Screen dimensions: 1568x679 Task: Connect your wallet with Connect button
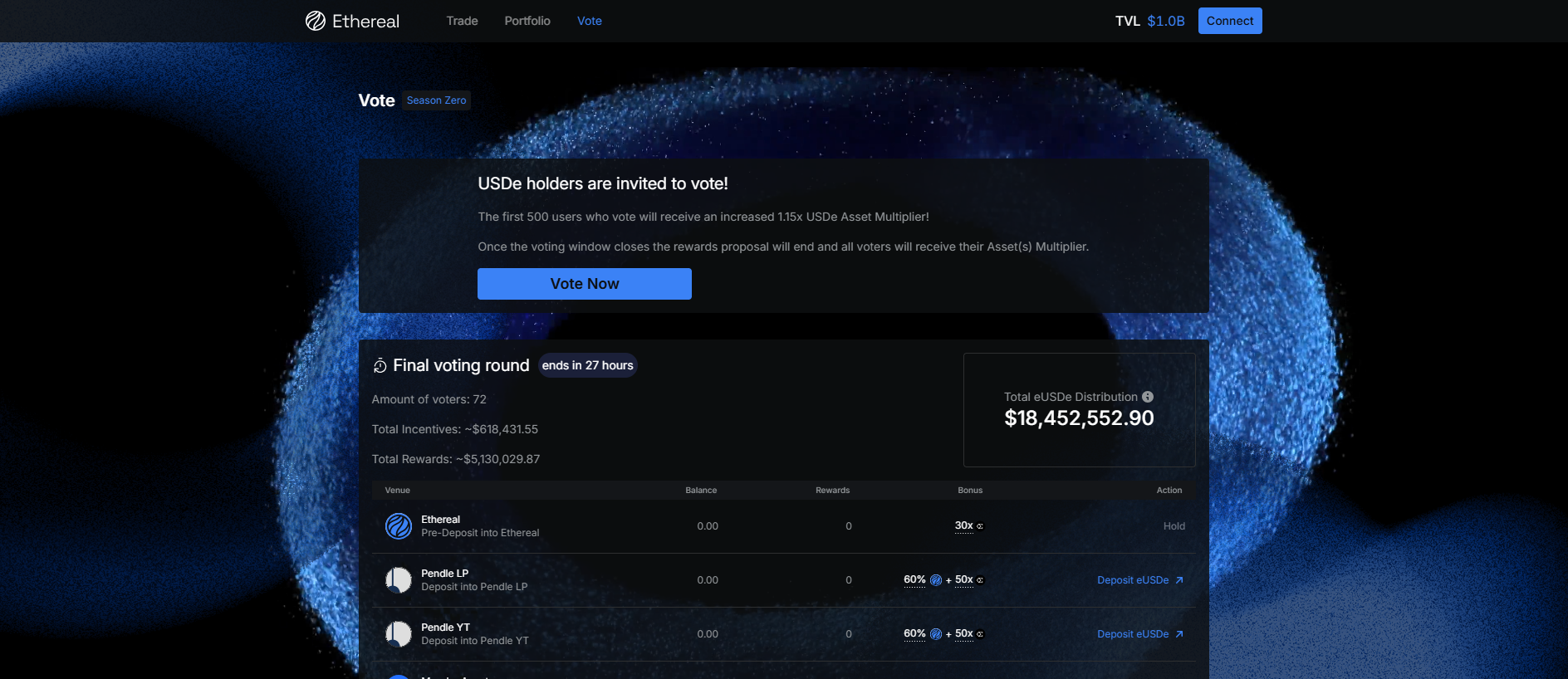pyautogui.click(x=1230, y=21)
